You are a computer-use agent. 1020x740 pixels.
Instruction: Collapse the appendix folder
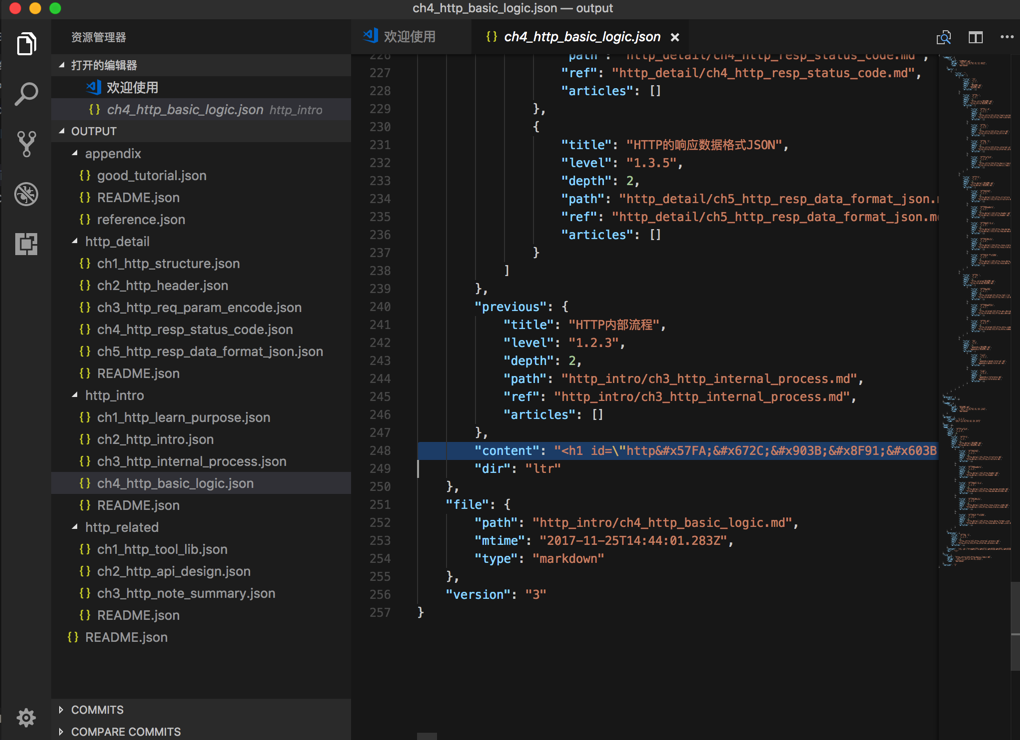click(x=112, y=153)
